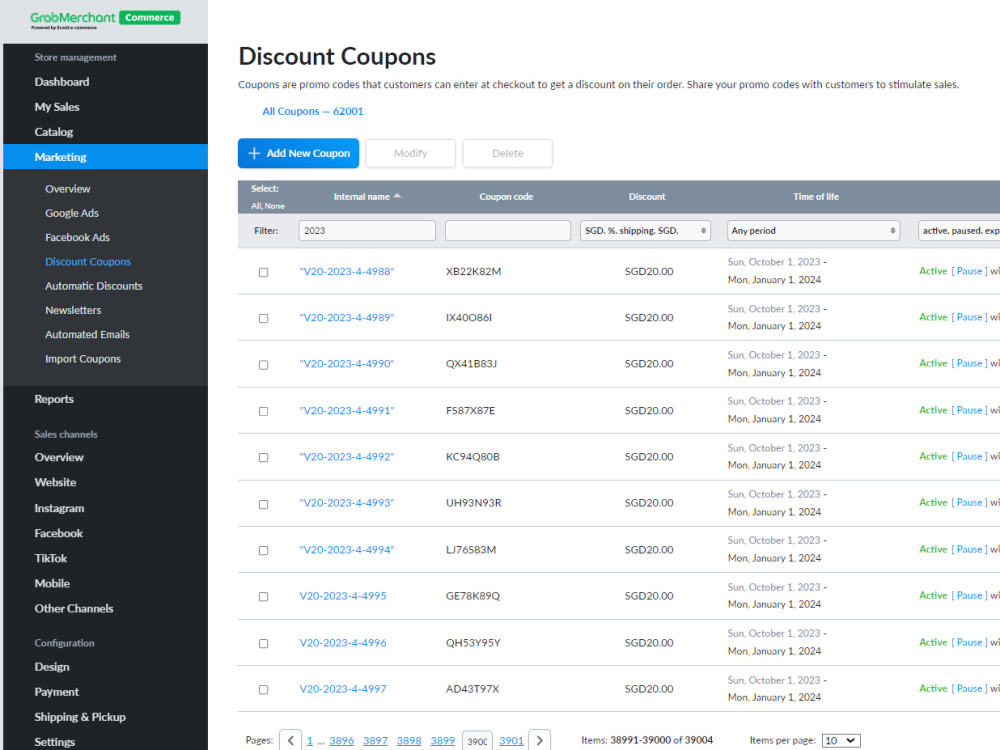Open coupon "V20-2023-4-4988" link
Viewport: 1000px width, 750px height.
(347, 272)
